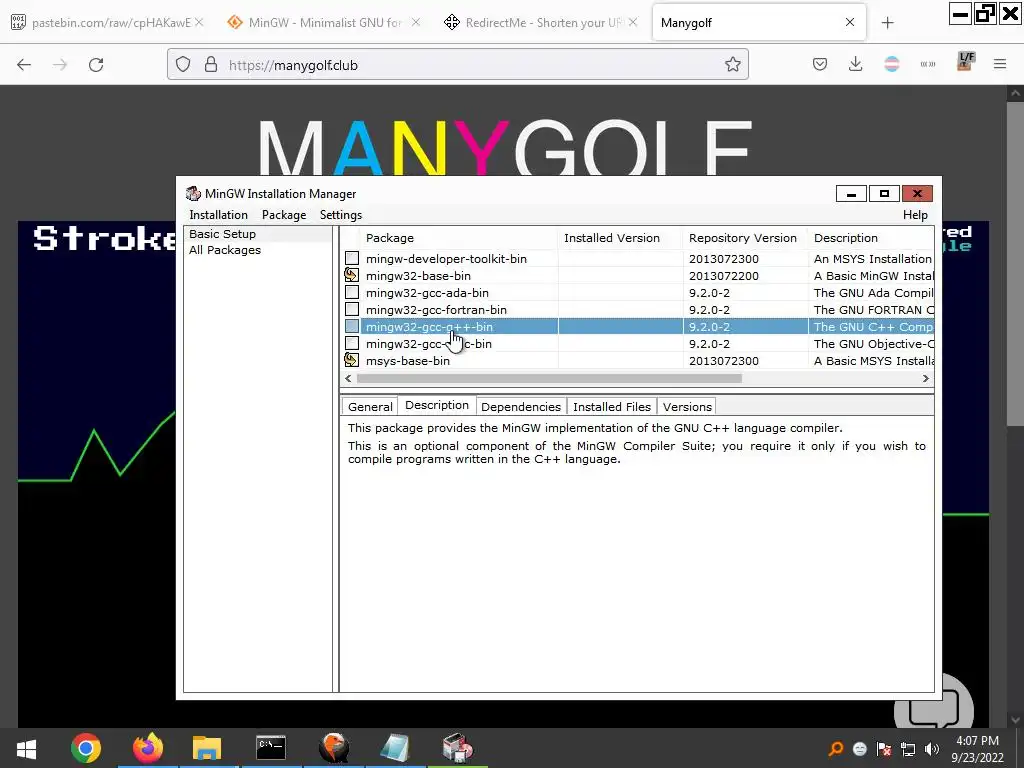
Task: Click the package list left scroll arrow
Action: 348,379
